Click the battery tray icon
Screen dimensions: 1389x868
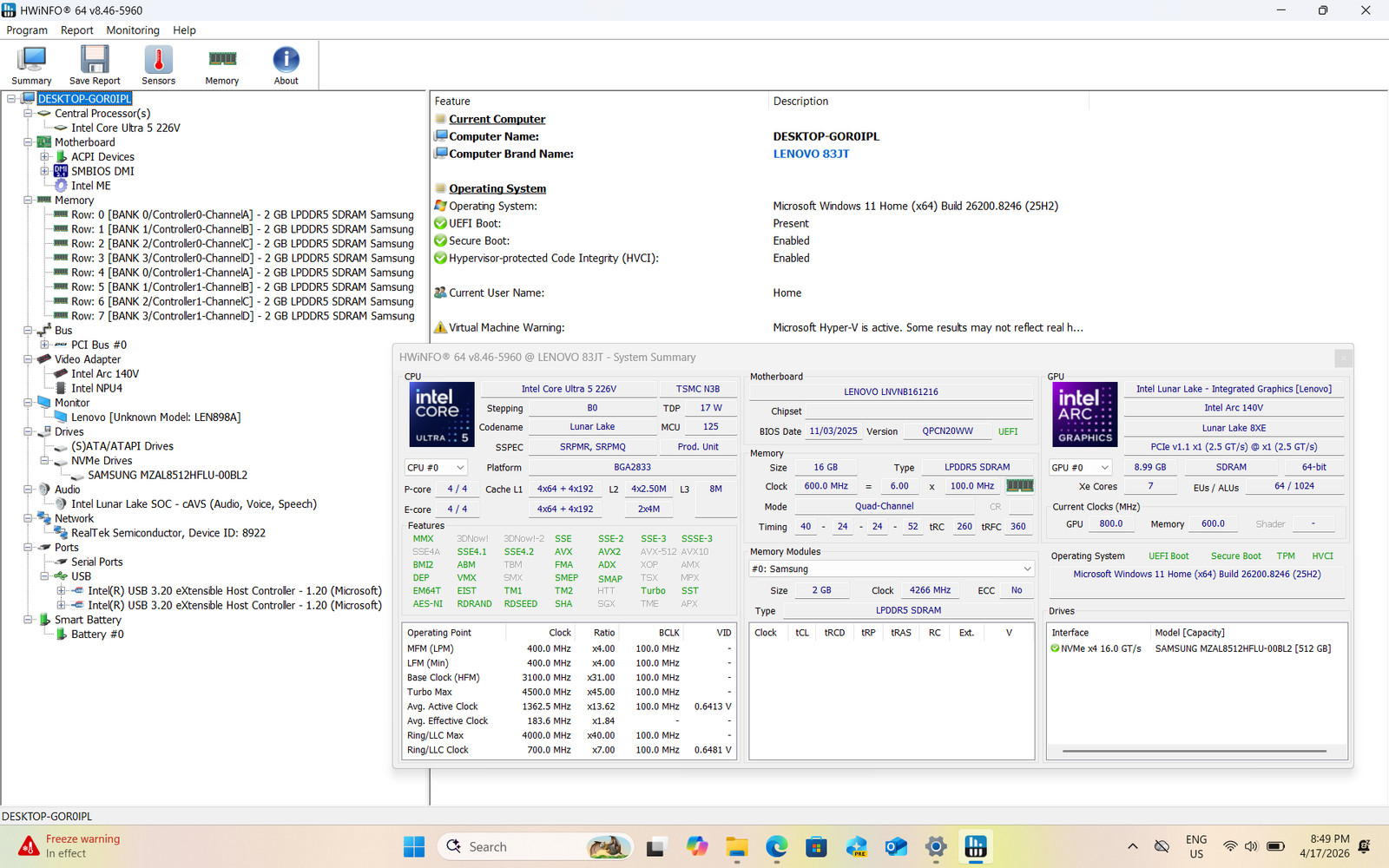pos(1275,846)
